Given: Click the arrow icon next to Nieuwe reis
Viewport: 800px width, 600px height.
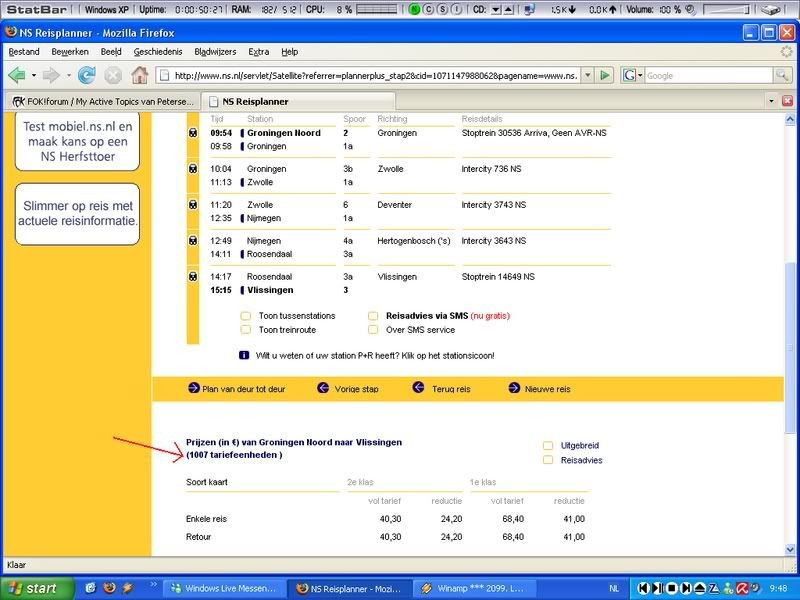Looking at the screenshot, I should (x=514, y=388).
